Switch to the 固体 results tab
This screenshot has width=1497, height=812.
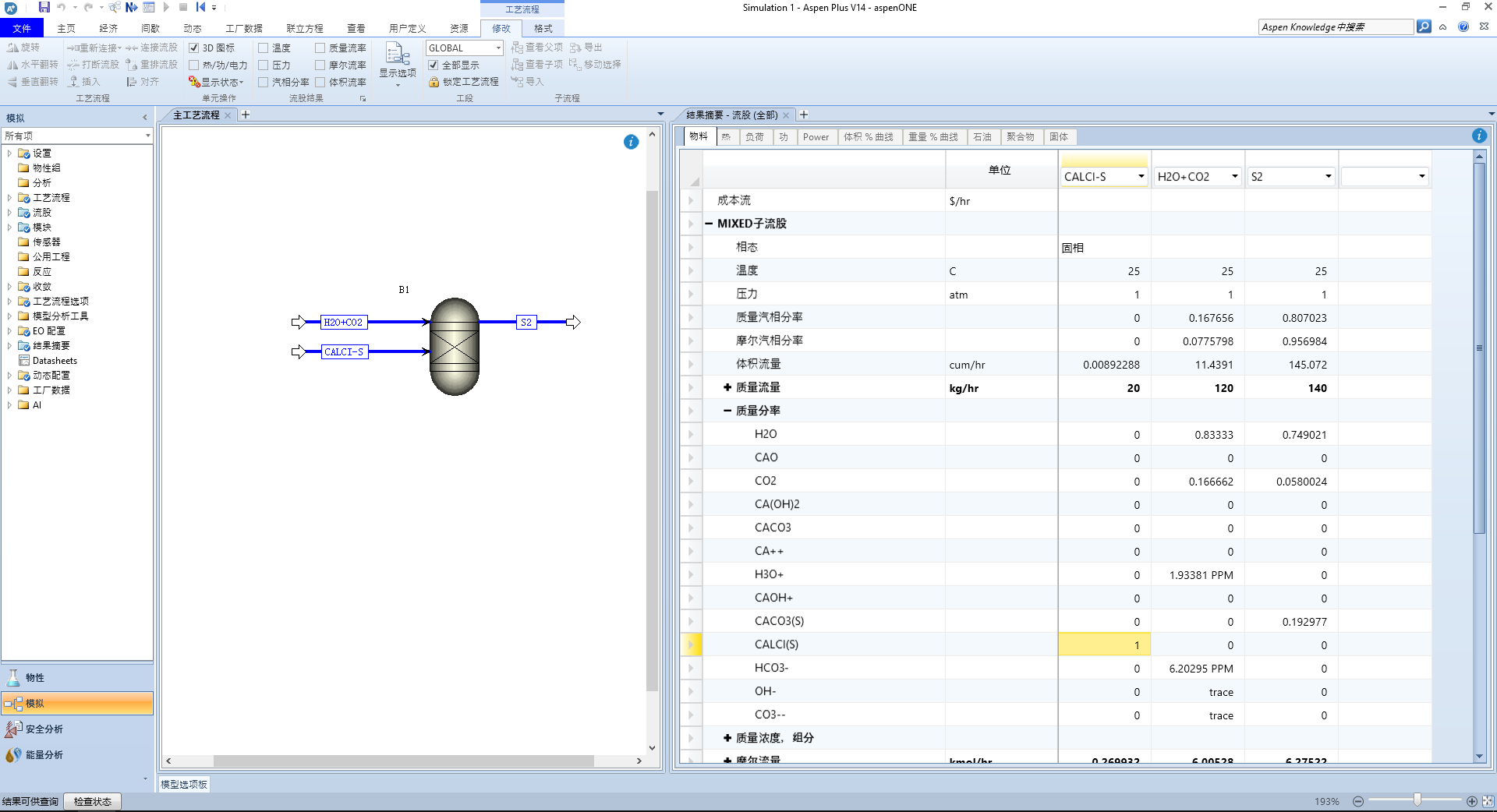pos(1059,137)
